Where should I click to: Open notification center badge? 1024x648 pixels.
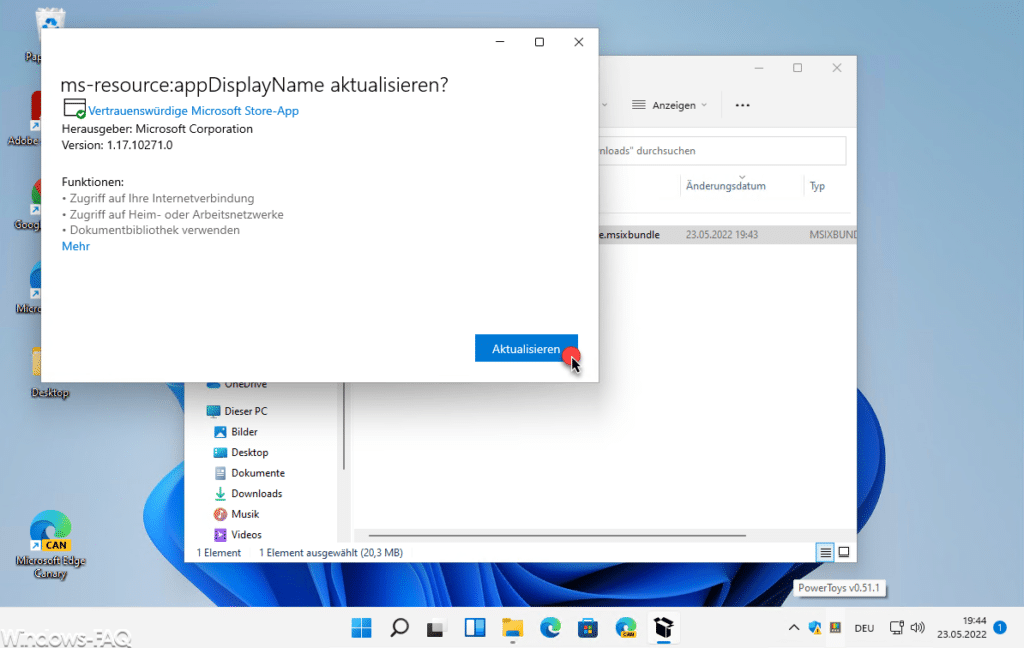(1000, 627)
